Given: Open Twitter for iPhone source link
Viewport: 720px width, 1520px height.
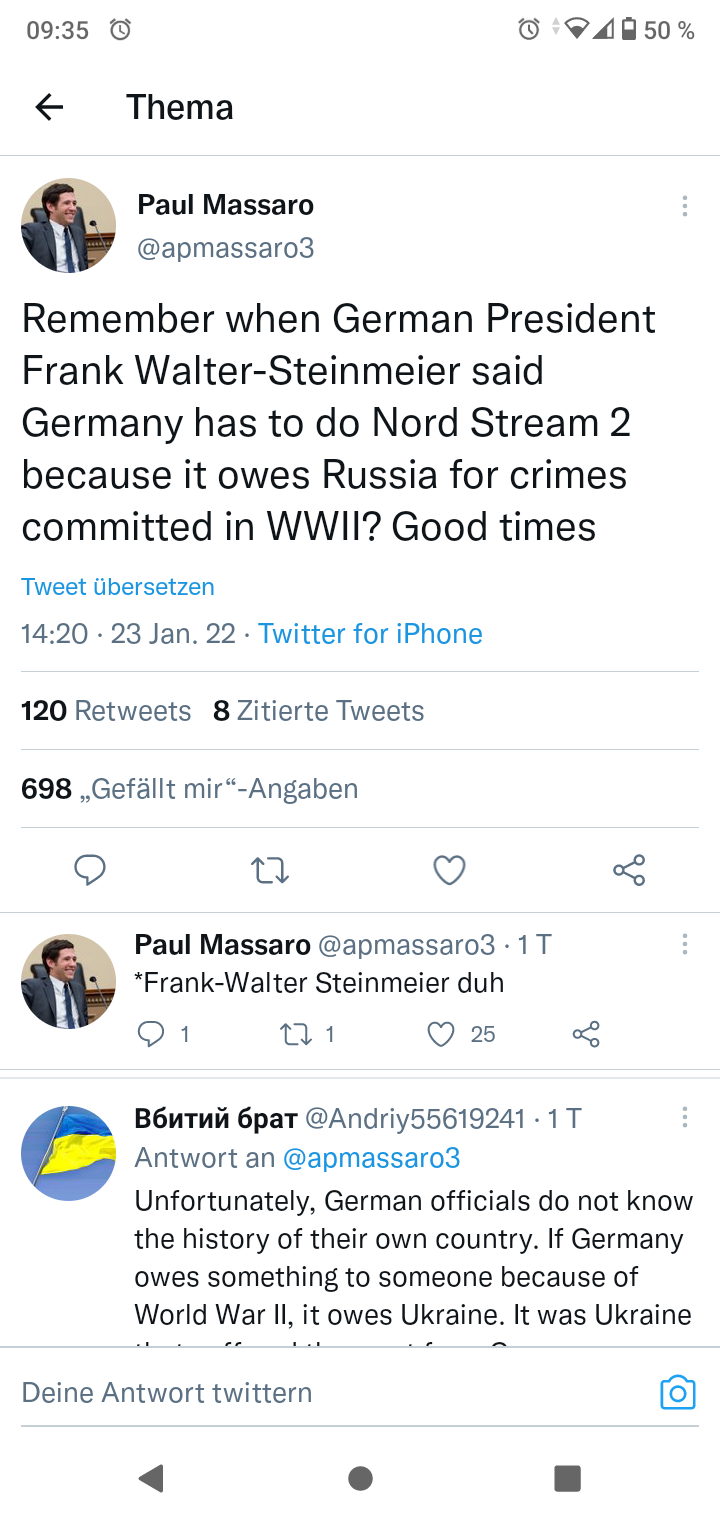Looking at the screenshot, I should pyautogui.click(x=370, y=634).
